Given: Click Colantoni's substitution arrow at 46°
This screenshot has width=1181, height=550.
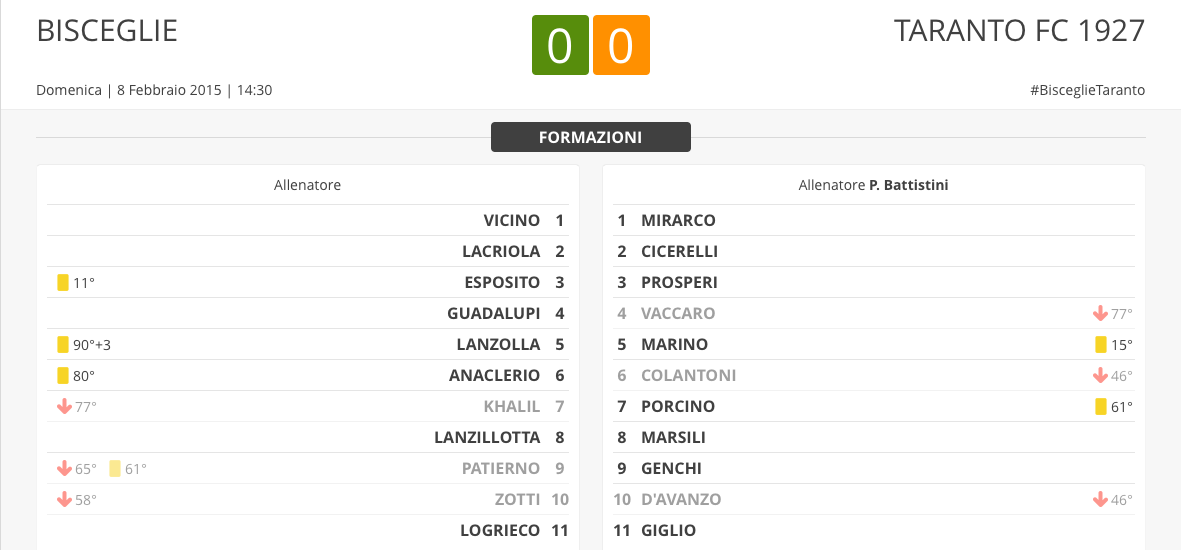Looking at the screenshot, I should pos(1100,375).
